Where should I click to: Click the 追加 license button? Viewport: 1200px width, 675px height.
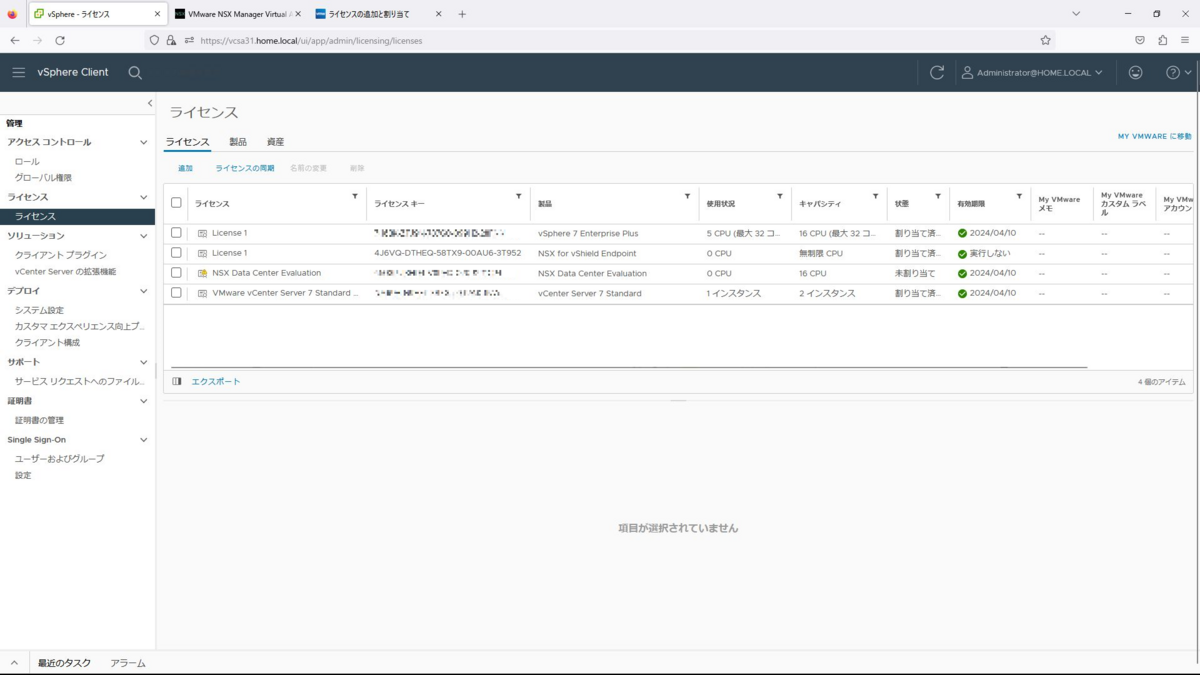[185, 168]
